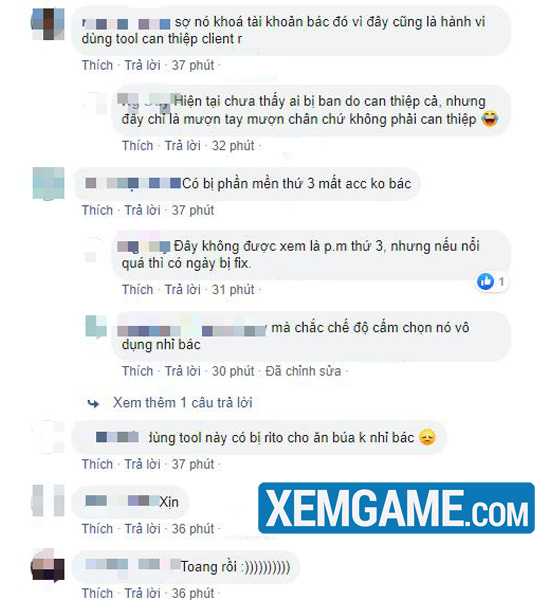Click the sad emoji in the rito comment
Image resolution: width=550 pixels, height=600 pixels.
tap(427, 437)
